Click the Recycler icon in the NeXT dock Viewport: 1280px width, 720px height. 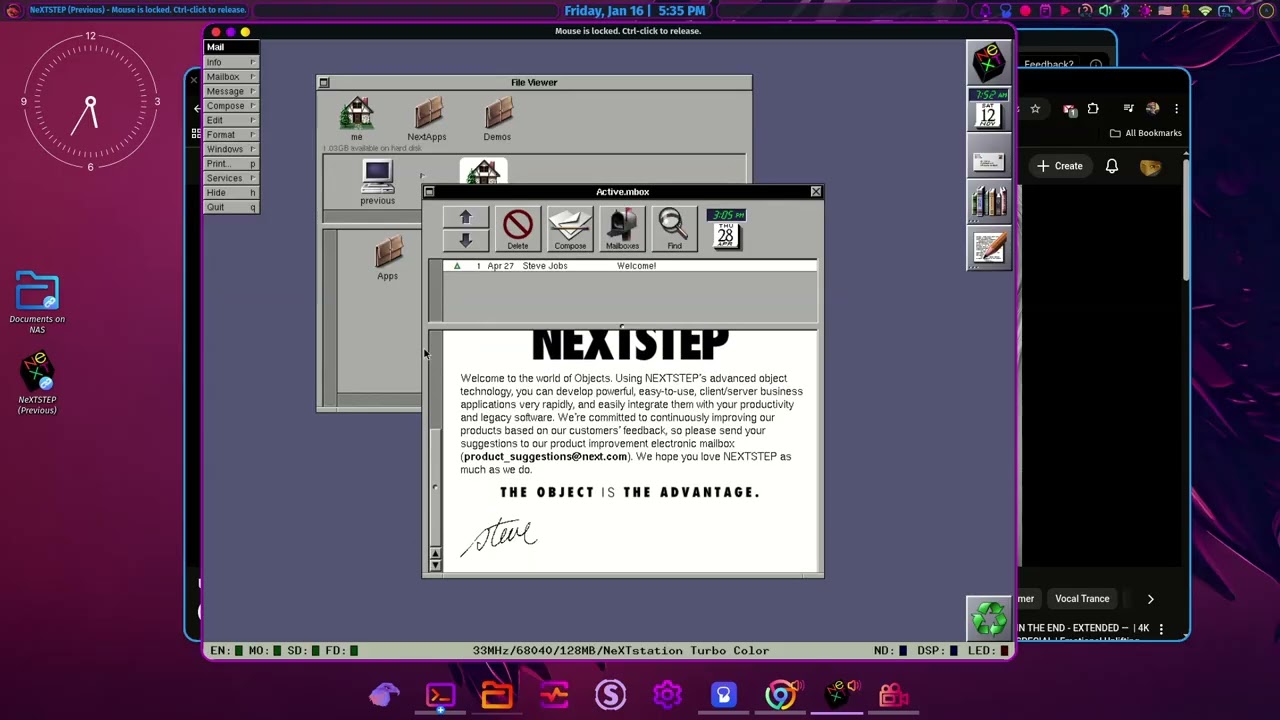(x=988, y=618)
